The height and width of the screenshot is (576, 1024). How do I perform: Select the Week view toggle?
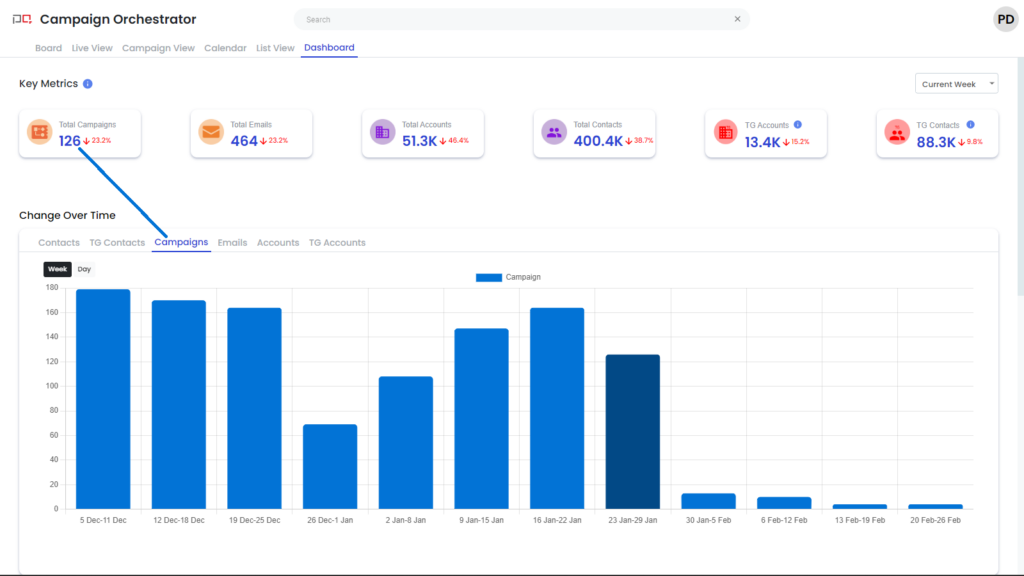point(58,269)
